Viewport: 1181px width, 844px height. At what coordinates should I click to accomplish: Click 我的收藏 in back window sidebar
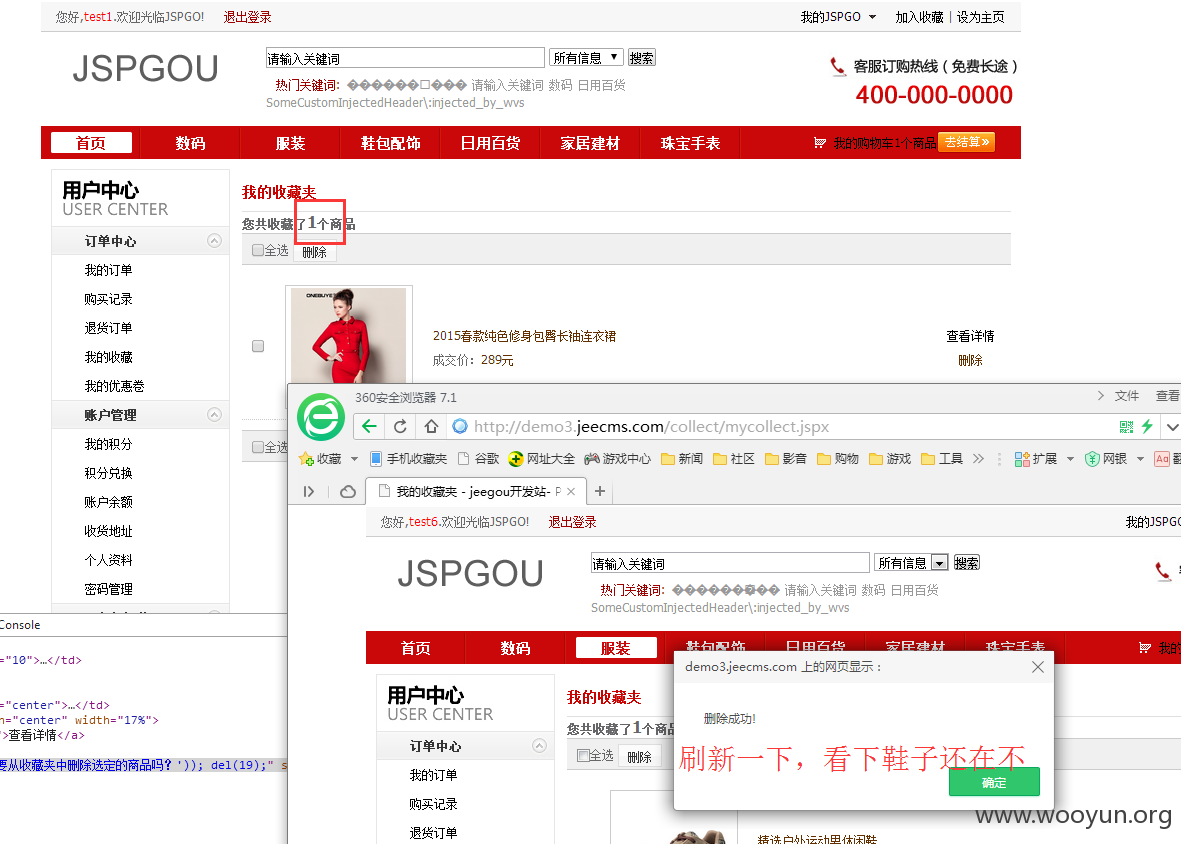coord(108,357)
